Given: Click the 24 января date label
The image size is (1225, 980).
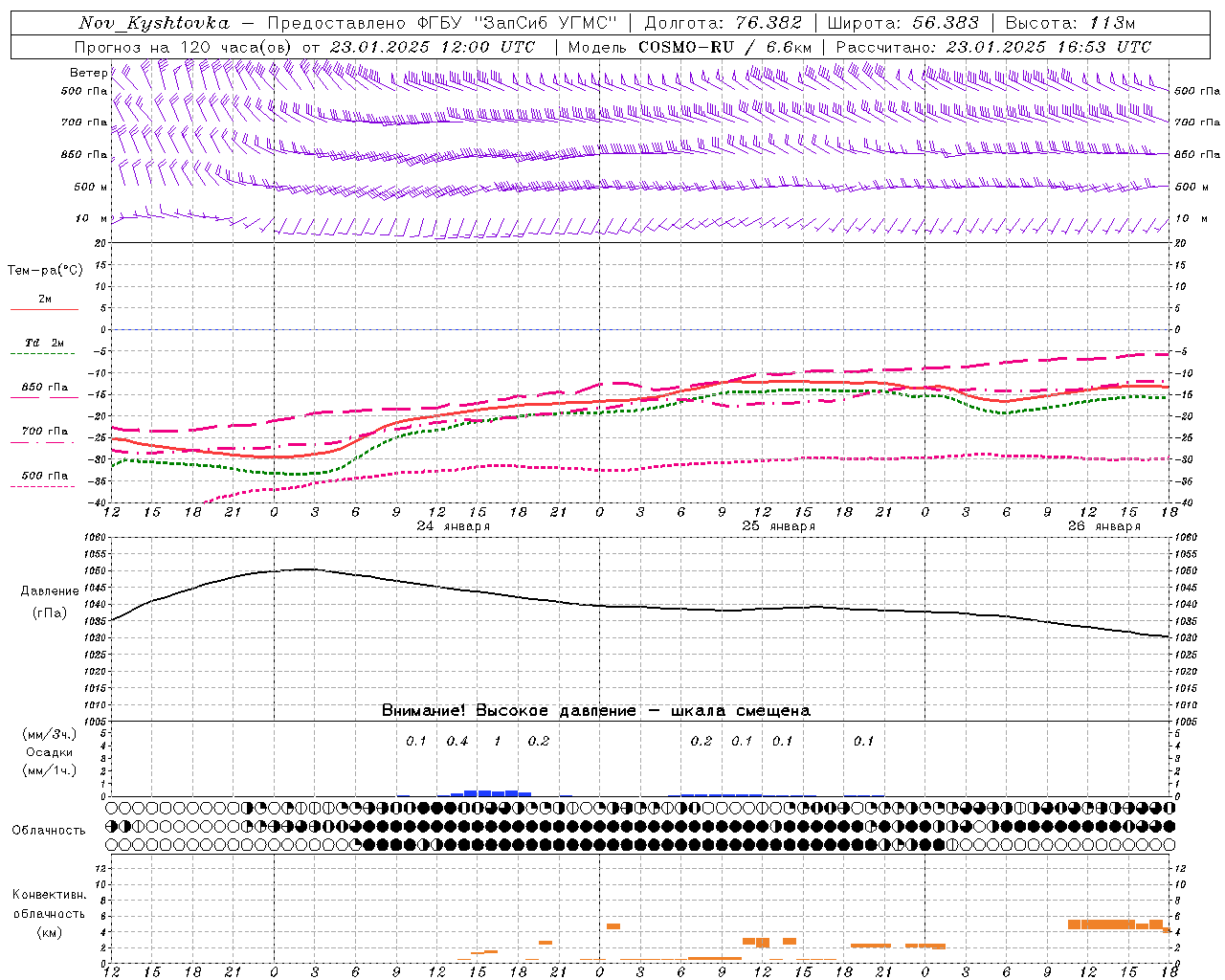Looking at the screenshot, I should coord(454,526).
